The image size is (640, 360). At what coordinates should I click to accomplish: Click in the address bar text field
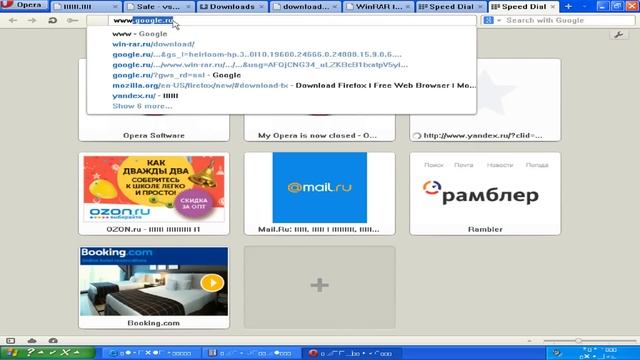tap(292, 20)
